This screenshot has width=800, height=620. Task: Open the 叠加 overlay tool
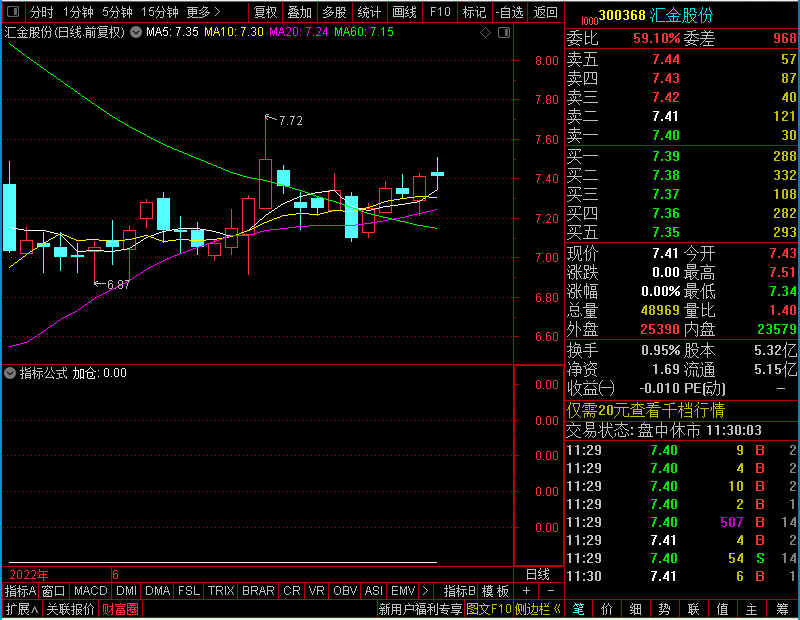coord(299,12)
